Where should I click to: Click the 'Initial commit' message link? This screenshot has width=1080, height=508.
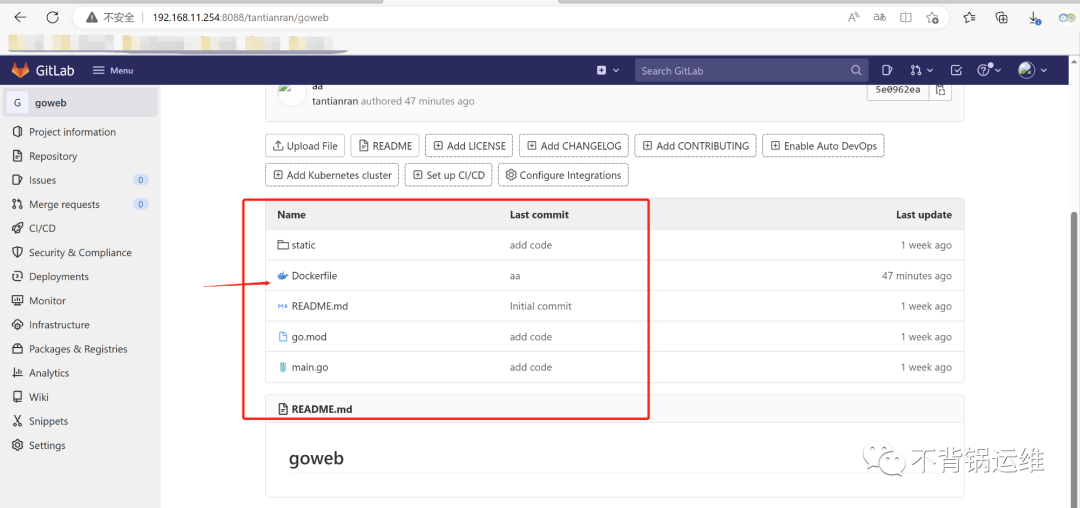click(x=541, y=306)
